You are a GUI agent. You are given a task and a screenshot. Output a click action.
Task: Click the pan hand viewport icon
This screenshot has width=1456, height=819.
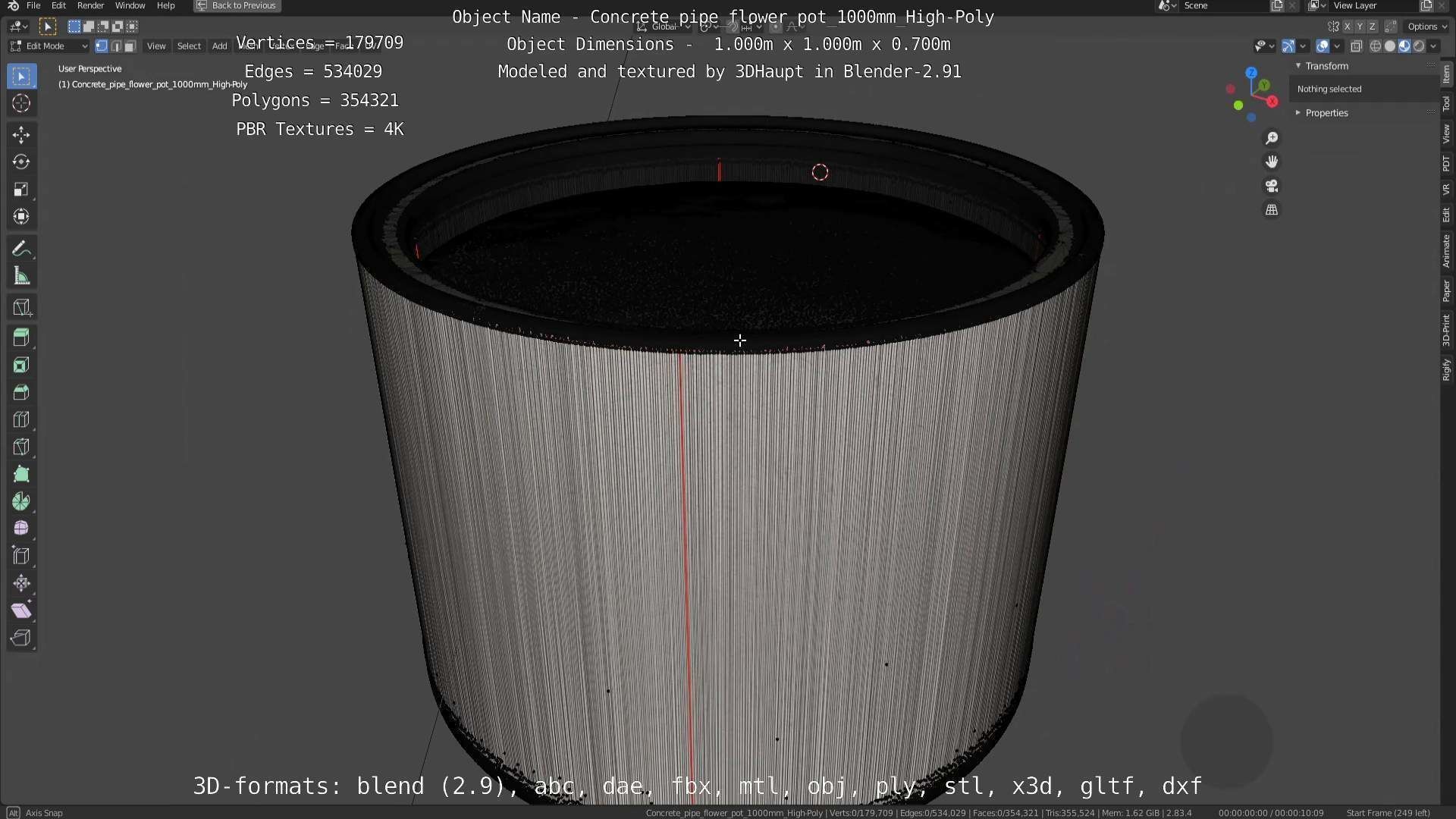[x=1272, y=162]
